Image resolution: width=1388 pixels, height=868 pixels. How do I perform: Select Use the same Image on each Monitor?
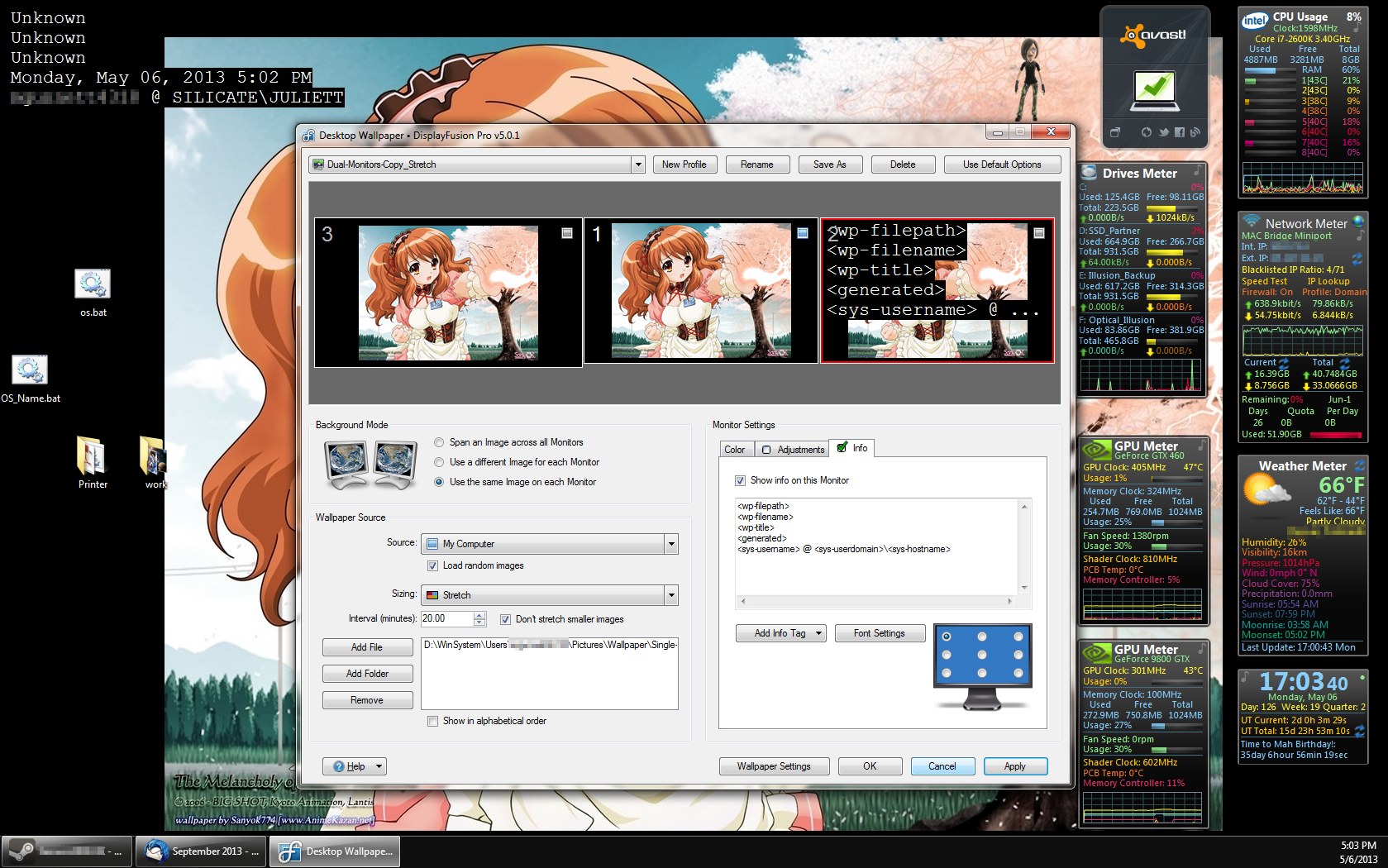[x=439, y=482]
